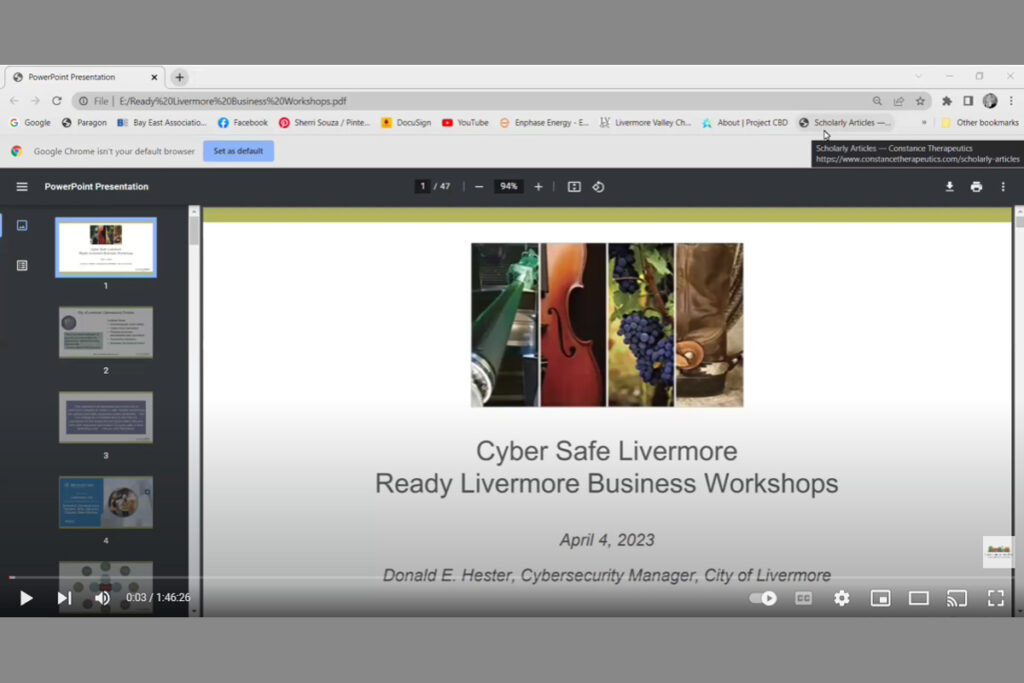Viewport: 1024px width, 683px height.
Task: Toggle closed captions
Action: [x=803, y=597]
